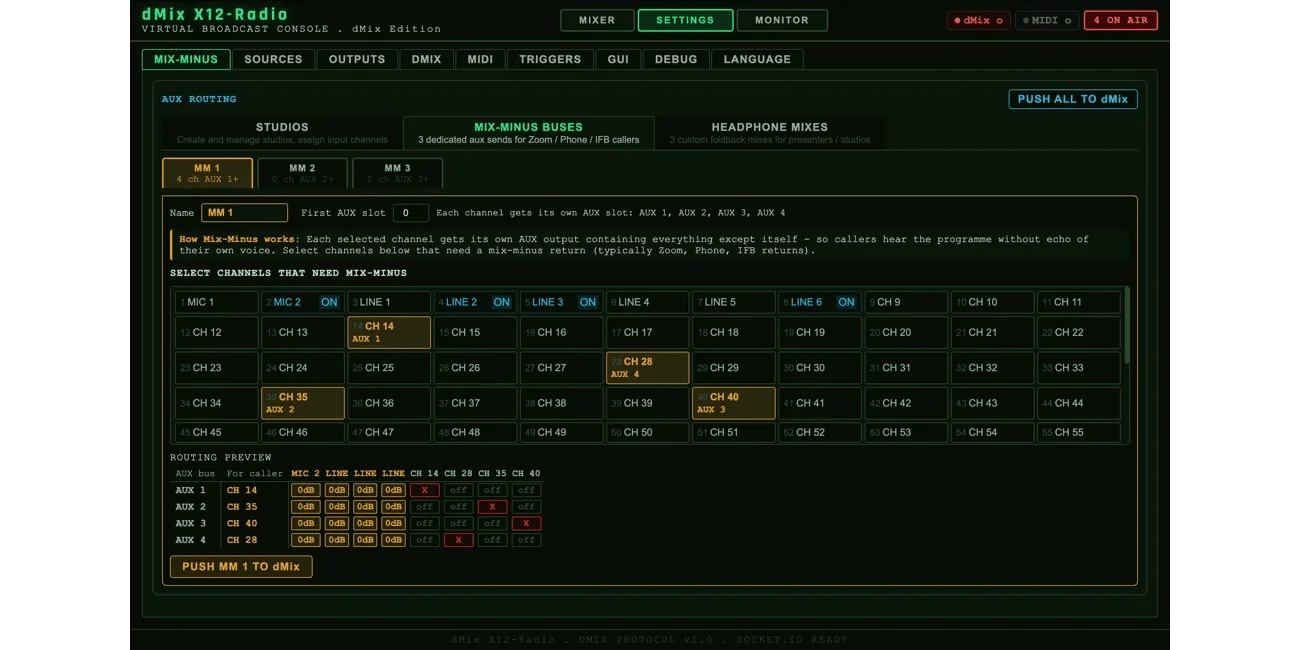The width and height of the screenshot is (1300, 650).
Task: Open the OUTPUTS settings tab
Action: point(357,59)
